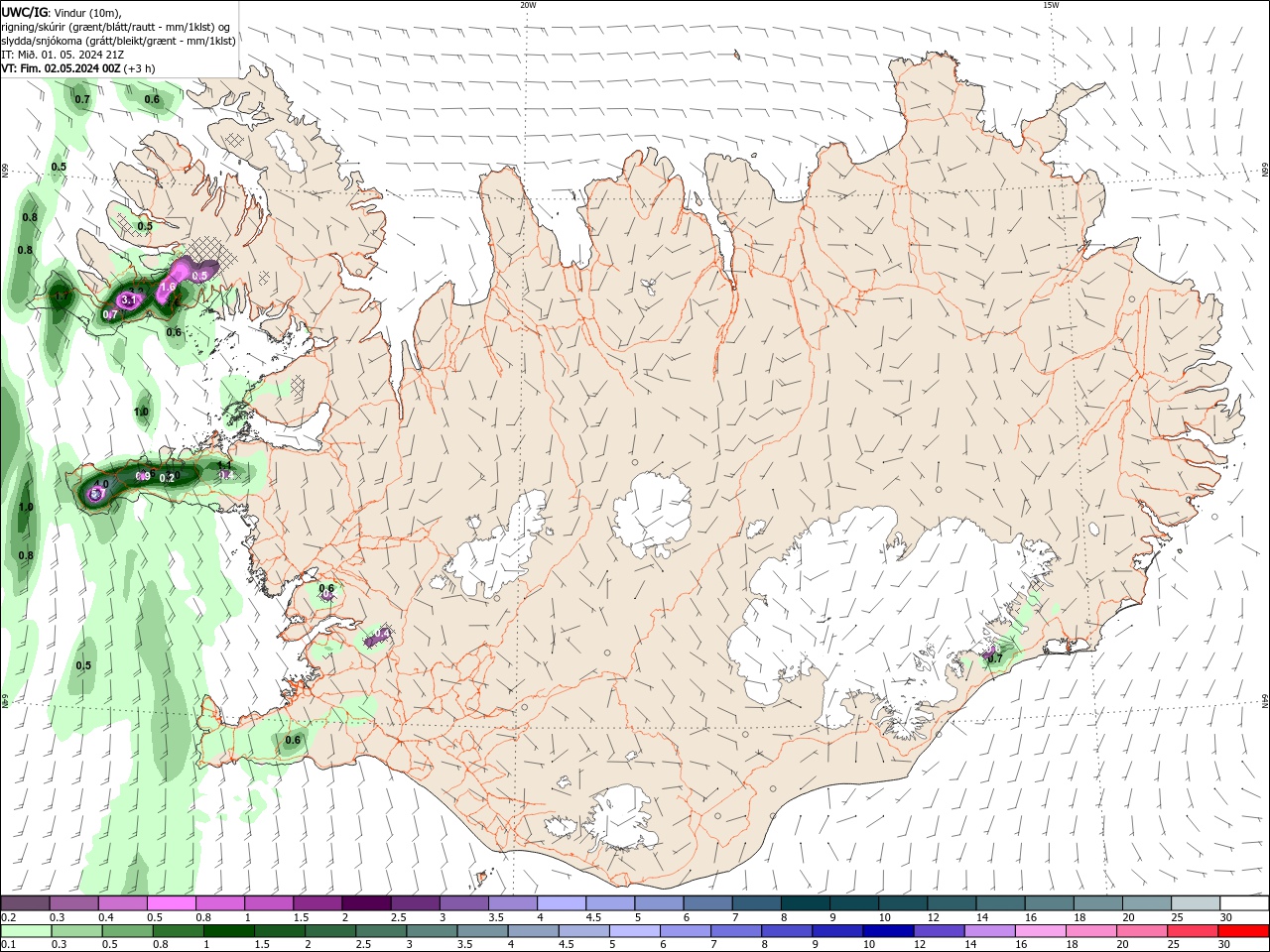
Task: Click the '1.7' precipitation value on the west coast
Action: click(x=61, y=296)
